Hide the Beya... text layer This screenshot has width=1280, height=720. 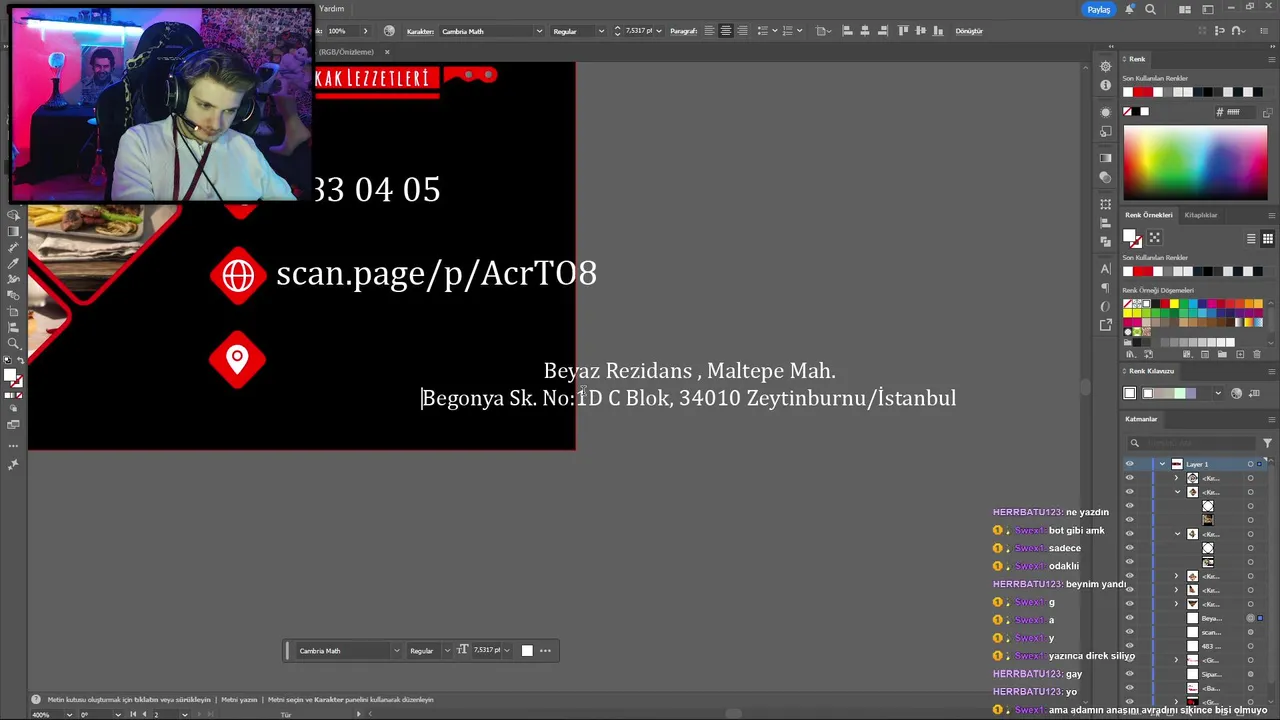(1130, 618)
